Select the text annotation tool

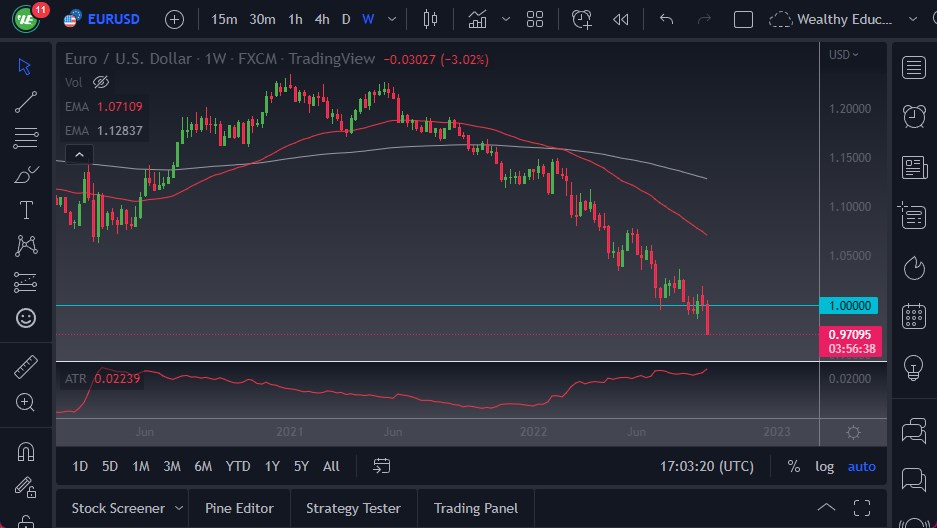pyautogui.click(x=26, y=210)
